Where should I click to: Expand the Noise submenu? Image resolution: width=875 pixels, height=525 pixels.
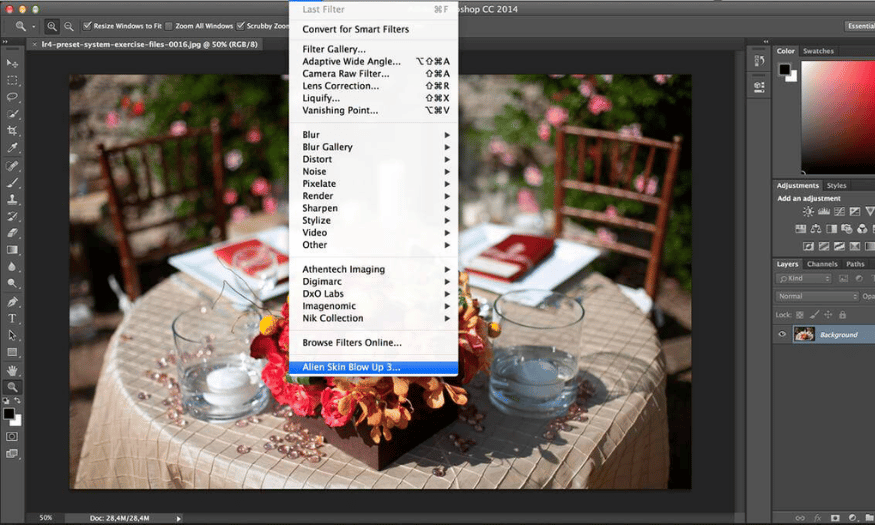tap(374, 171)
